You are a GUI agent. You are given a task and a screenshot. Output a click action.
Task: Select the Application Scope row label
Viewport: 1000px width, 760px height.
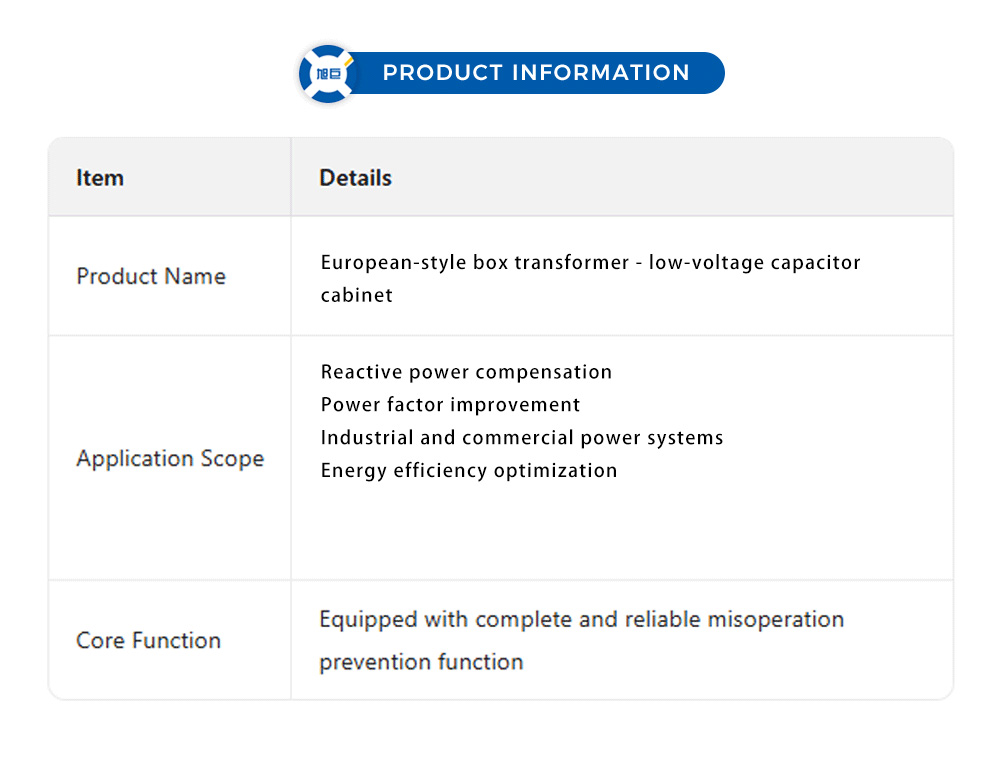170,458
